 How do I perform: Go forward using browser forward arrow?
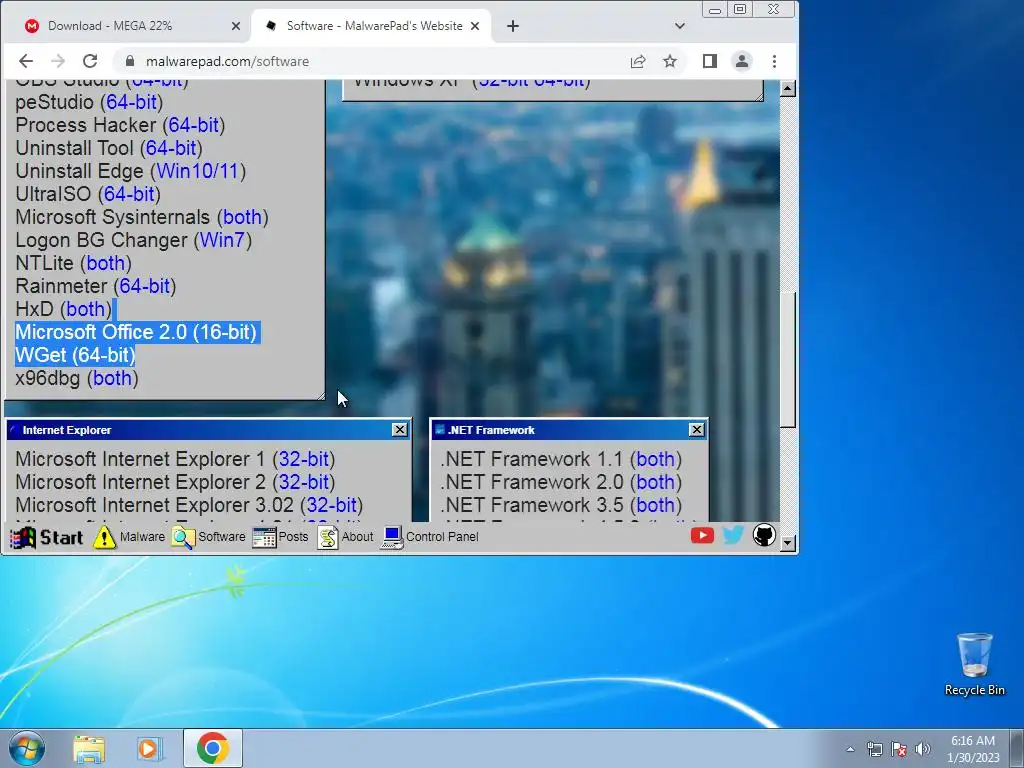point(58,61)
